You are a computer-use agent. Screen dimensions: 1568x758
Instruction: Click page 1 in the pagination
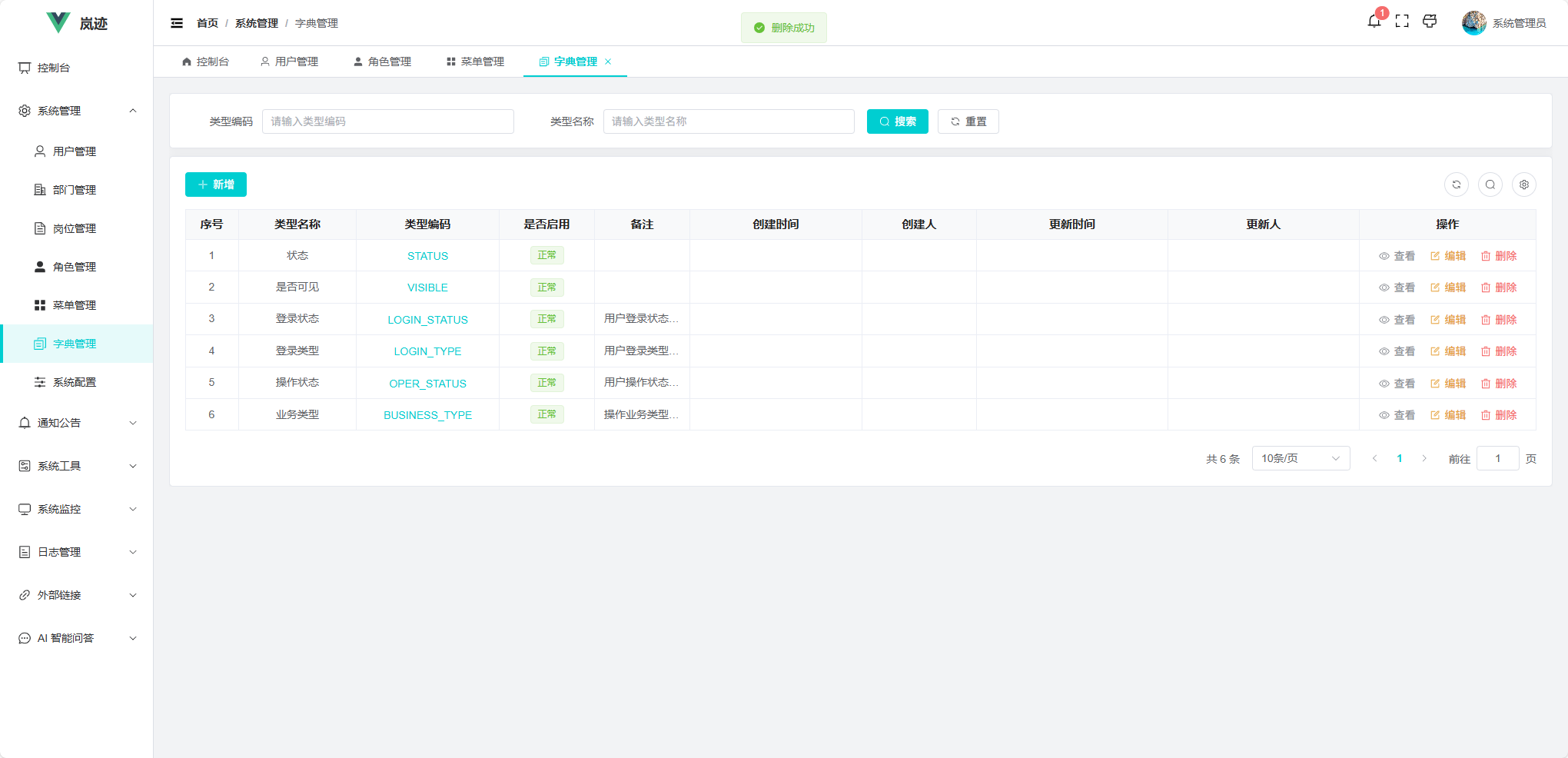(1400, 458)
